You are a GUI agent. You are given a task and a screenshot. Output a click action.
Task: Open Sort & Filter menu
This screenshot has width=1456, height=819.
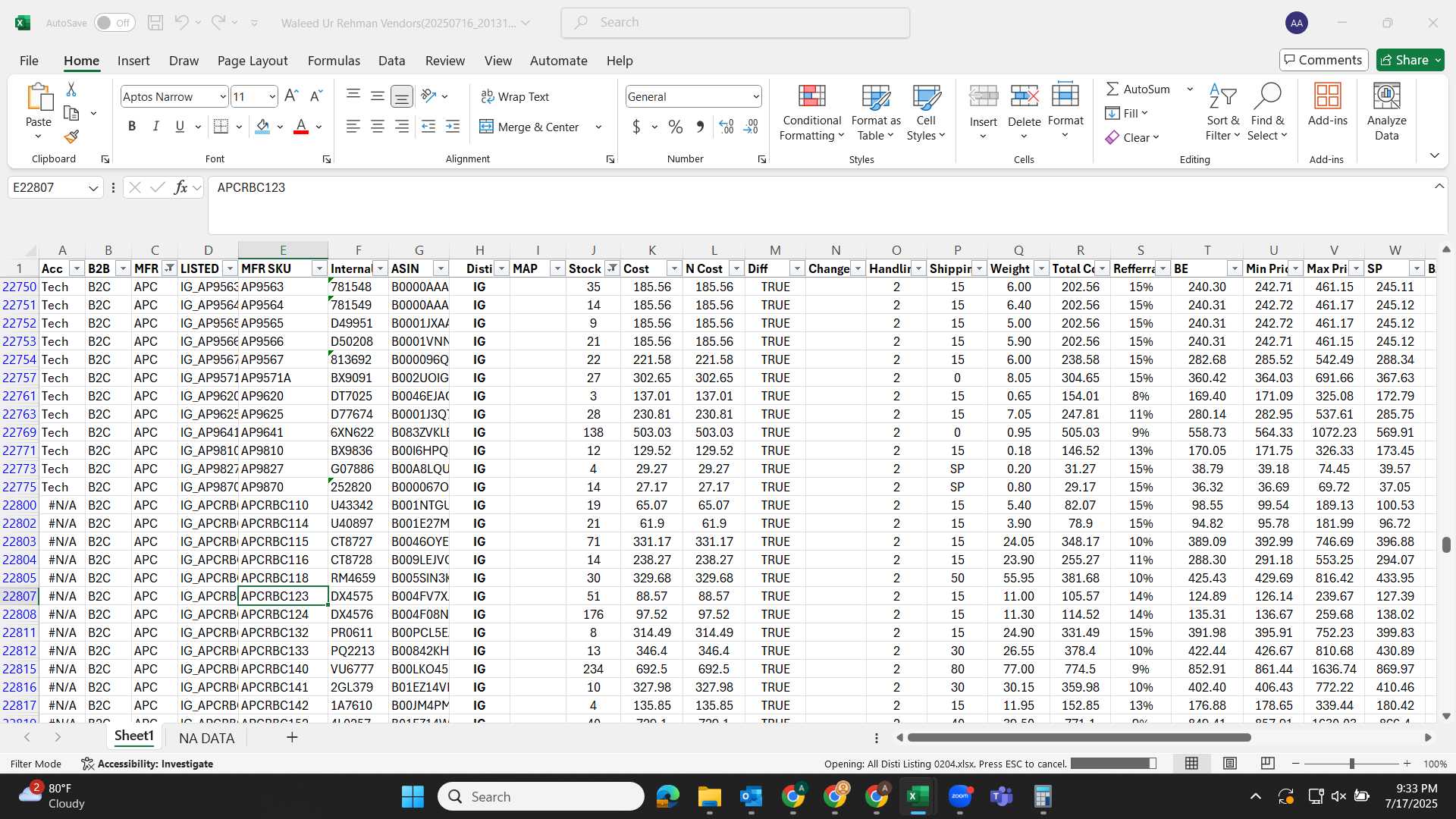pyautogui.click(x=1222, y=112)
